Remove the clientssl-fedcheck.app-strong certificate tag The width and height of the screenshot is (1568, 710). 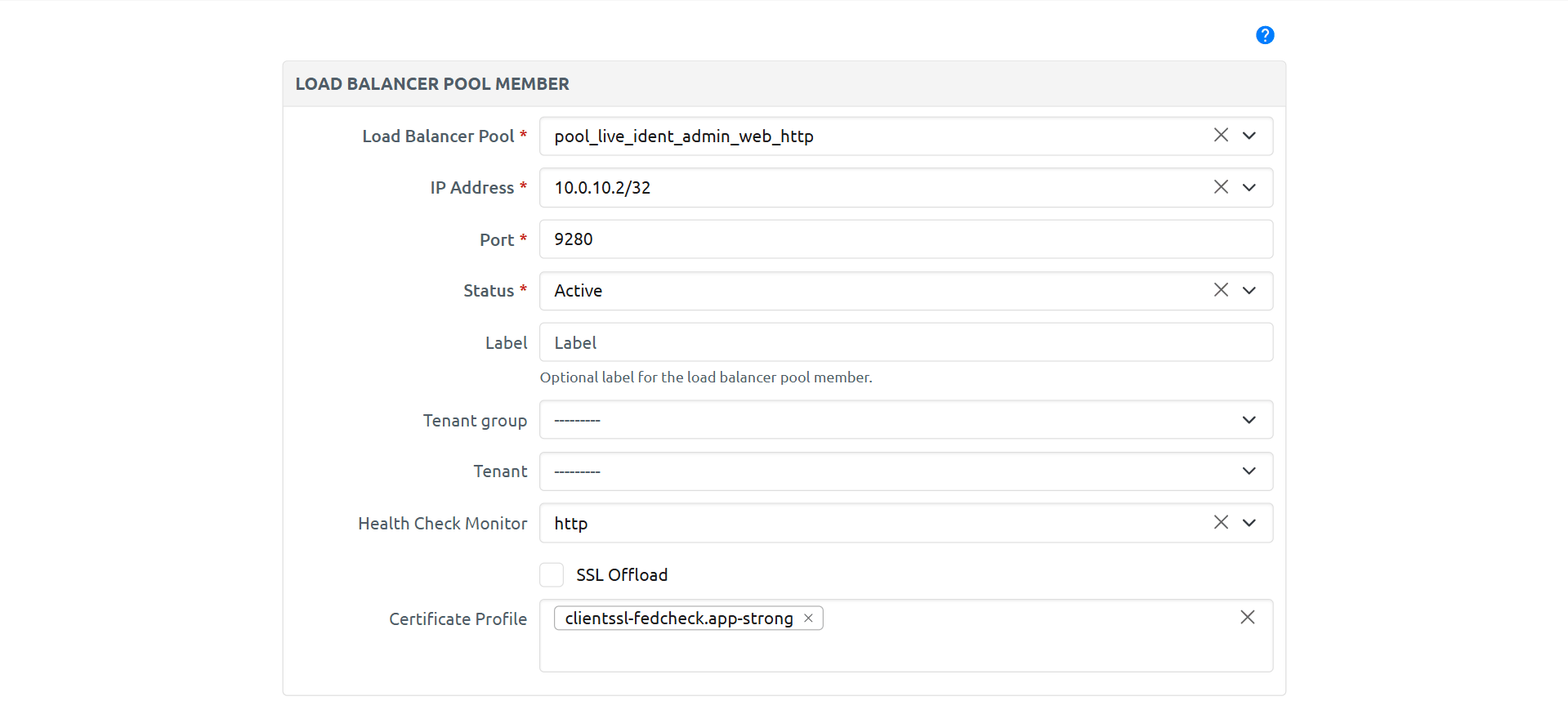point(808,618)
